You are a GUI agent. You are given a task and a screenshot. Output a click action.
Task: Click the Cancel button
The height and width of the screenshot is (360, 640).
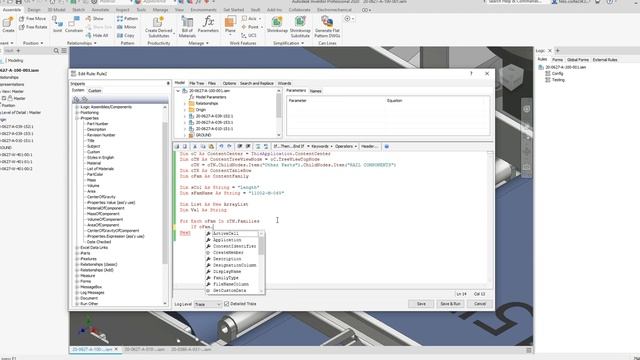pos(480,304)
